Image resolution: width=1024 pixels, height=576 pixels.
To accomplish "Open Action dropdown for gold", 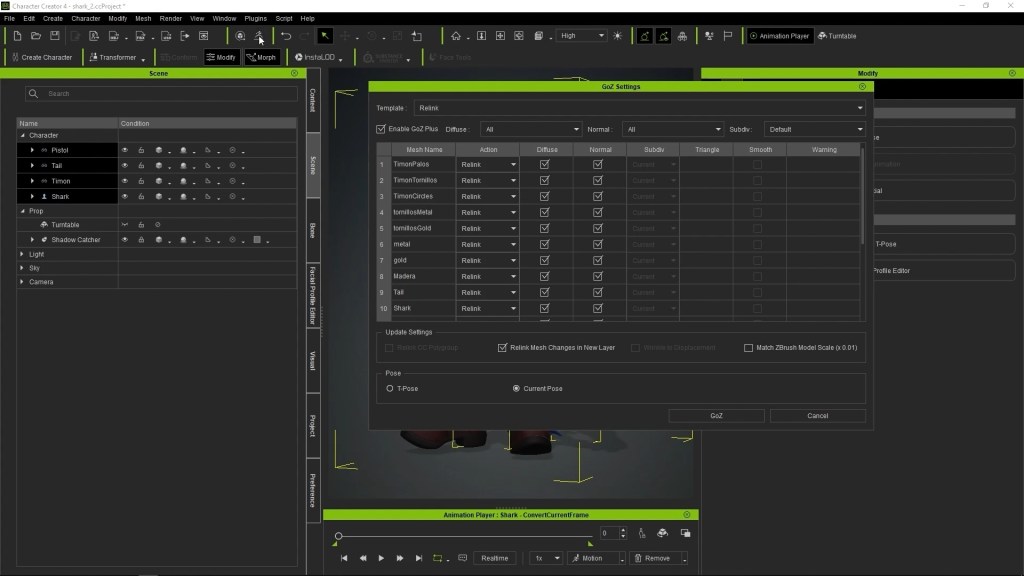I will click(x=488, y=261).
